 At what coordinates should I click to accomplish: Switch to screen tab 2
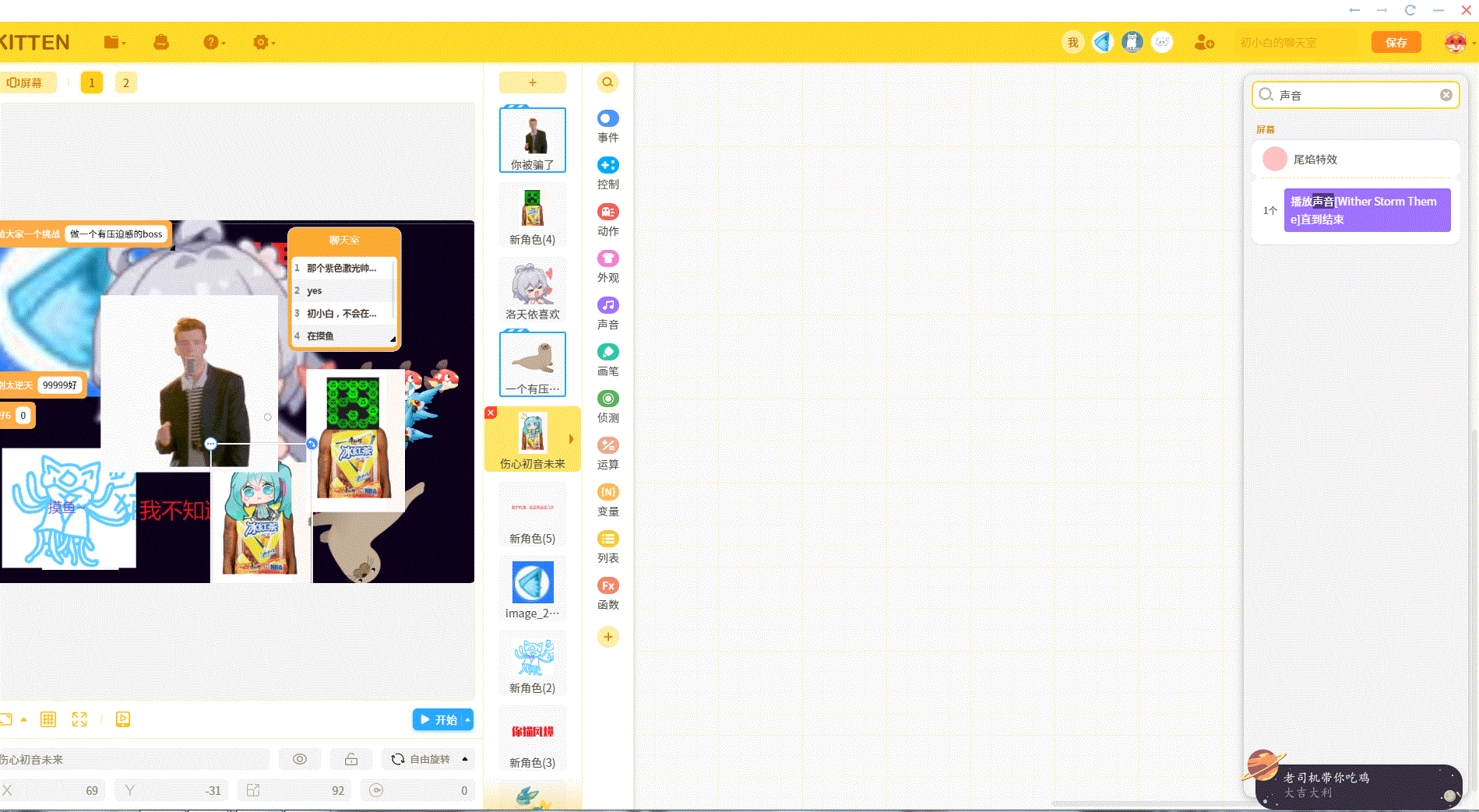click(x=126, y=83)
